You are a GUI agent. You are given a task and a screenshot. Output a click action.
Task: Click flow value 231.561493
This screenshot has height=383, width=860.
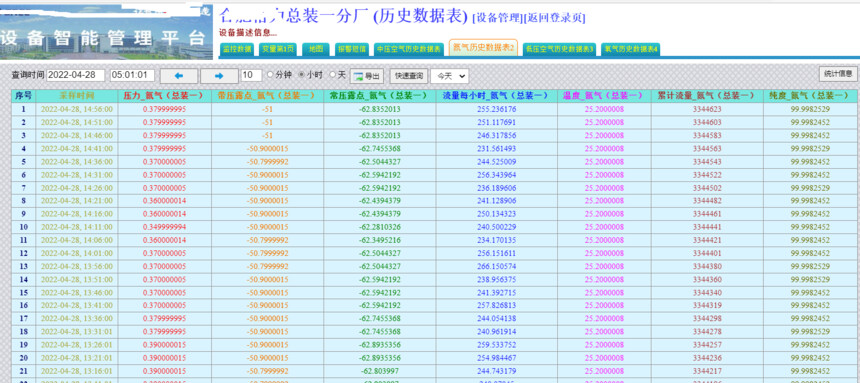[x=496, y=149]
